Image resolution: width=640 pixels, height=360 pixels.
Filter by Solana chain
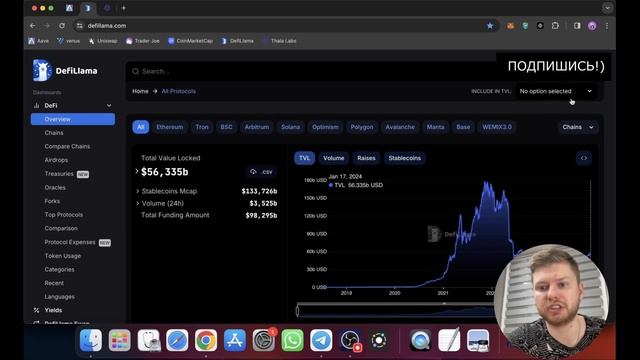coord(291,127)
